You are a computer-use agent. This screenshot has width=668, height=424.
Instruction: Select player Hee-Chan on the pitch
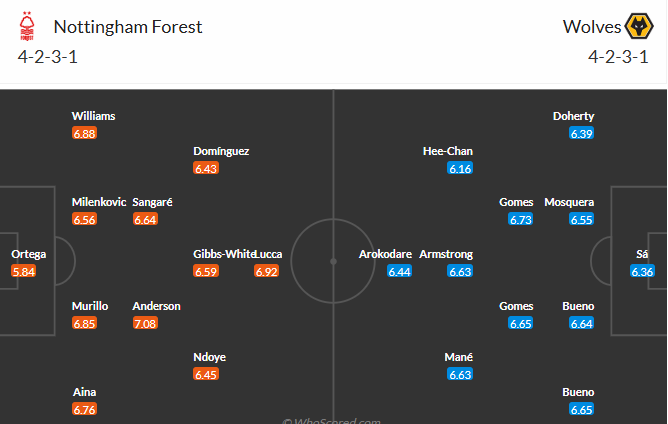click(447, 151)
